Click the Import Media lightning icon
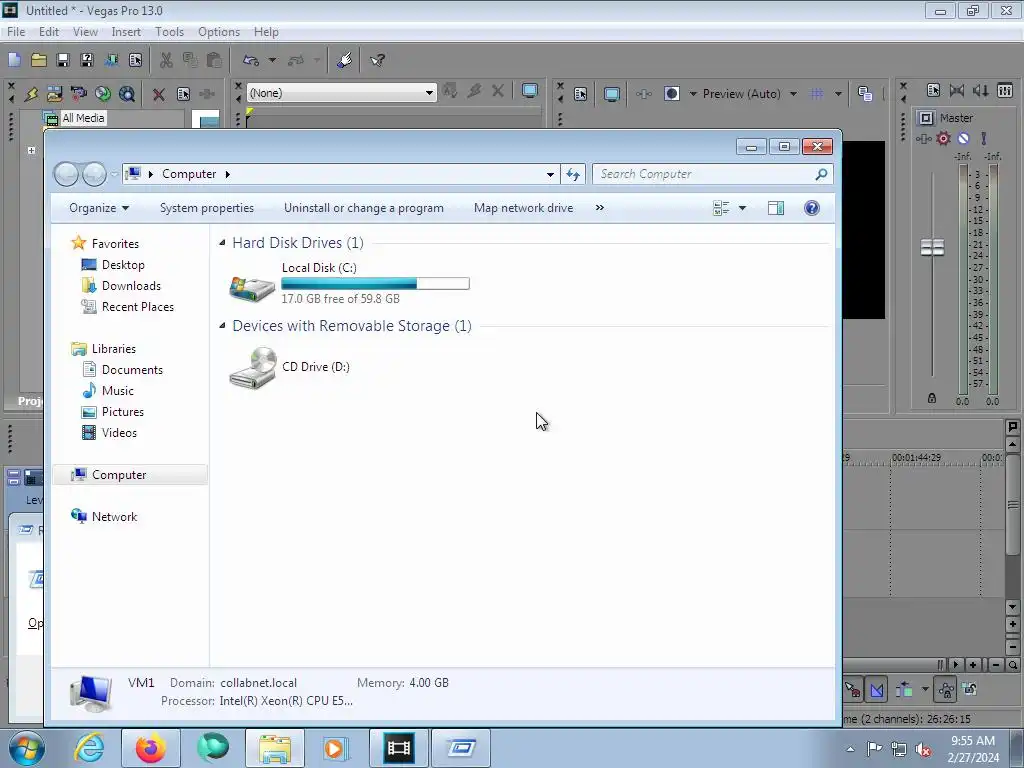1024x768 pixels. [x=31, y=94]
